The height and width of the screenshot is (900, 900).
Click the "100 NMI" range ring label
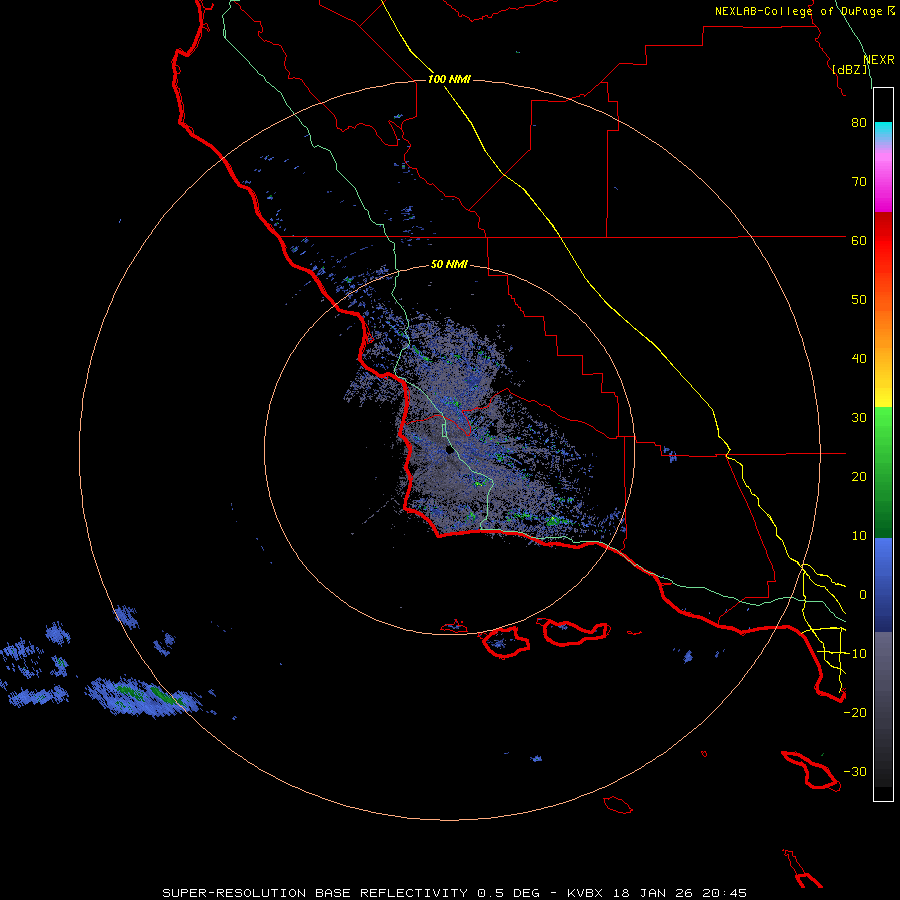[x=449, y=79]
